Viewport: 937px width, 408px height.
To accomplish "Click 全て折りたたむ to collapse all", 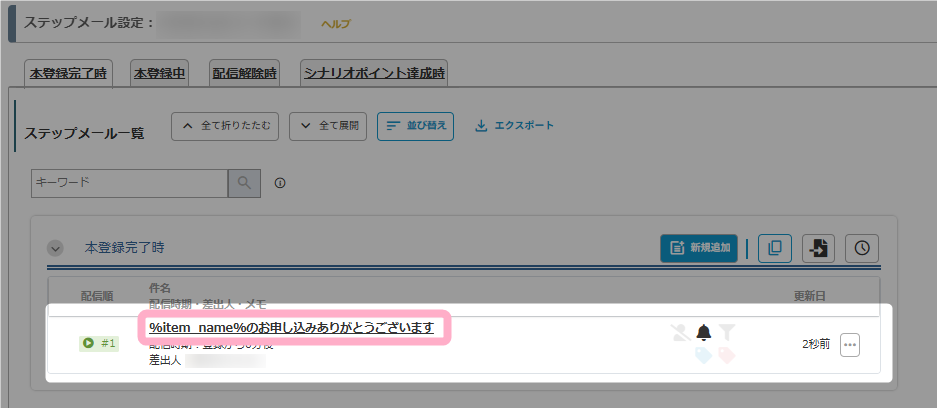I will [x=225, y=126].
